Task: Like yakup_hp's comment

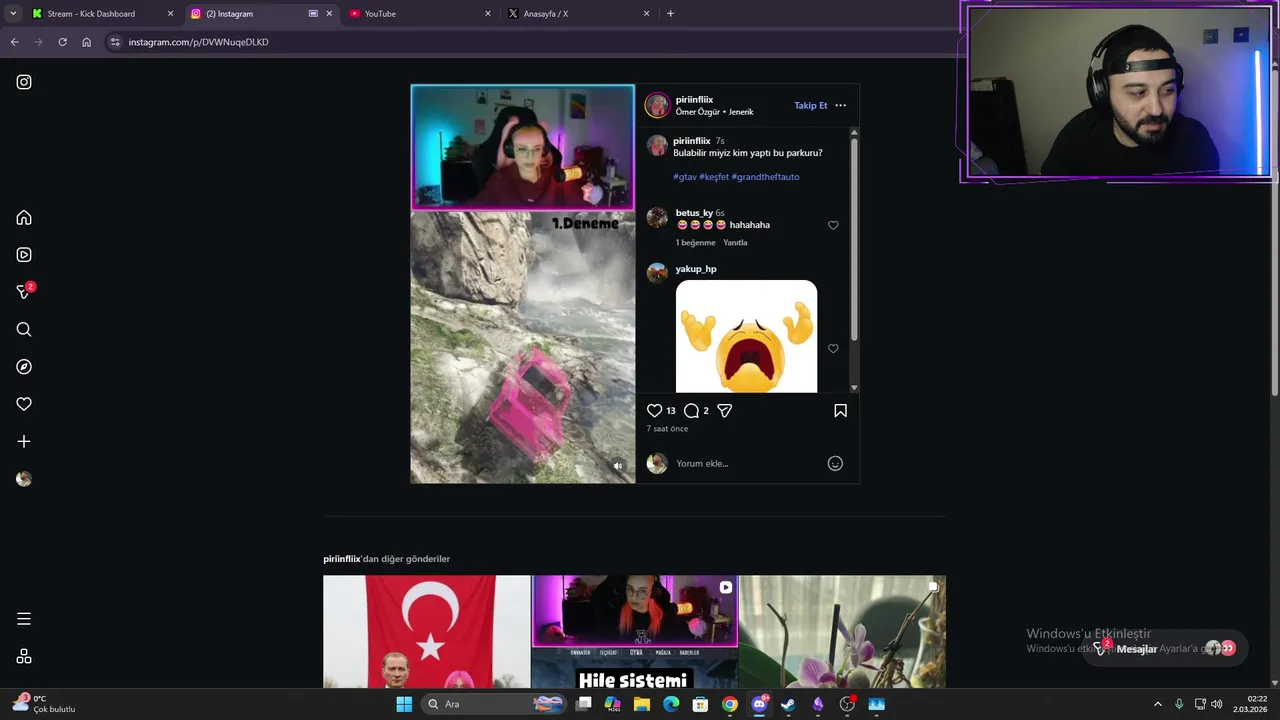Action: click(833, 348)
